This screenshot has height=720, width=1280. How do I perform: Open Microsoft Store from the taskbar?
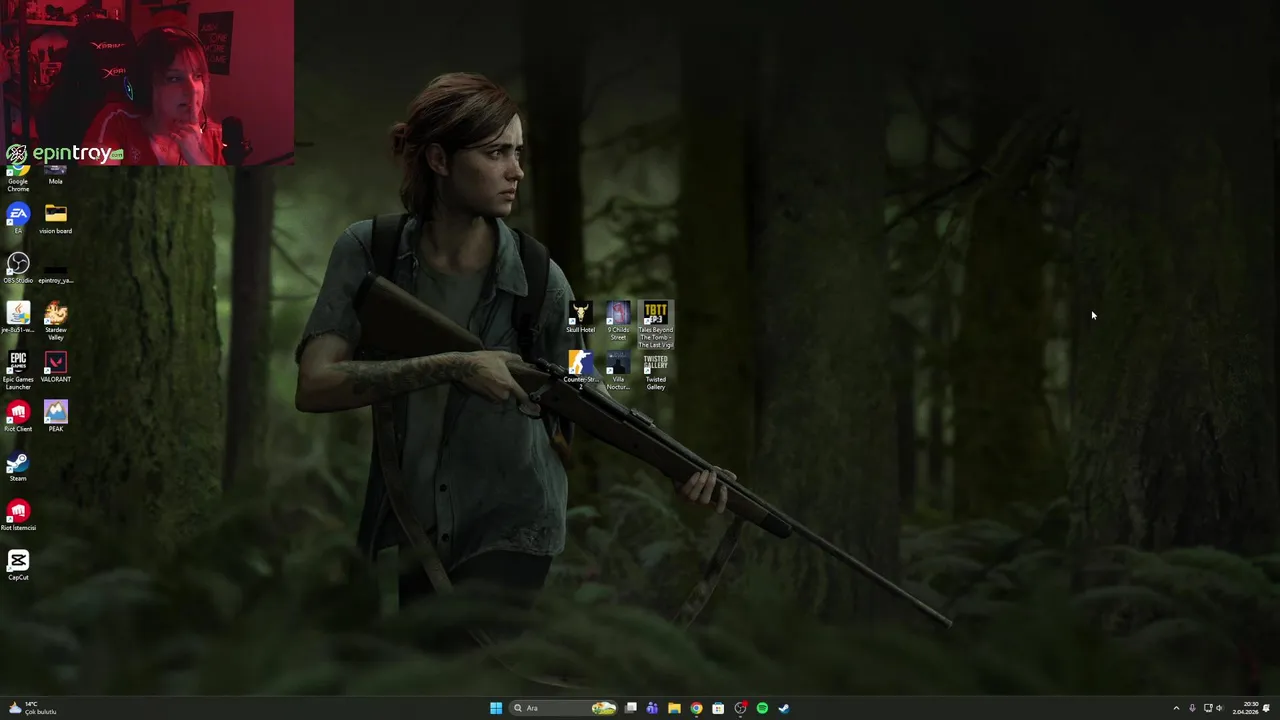coord(718,708)
